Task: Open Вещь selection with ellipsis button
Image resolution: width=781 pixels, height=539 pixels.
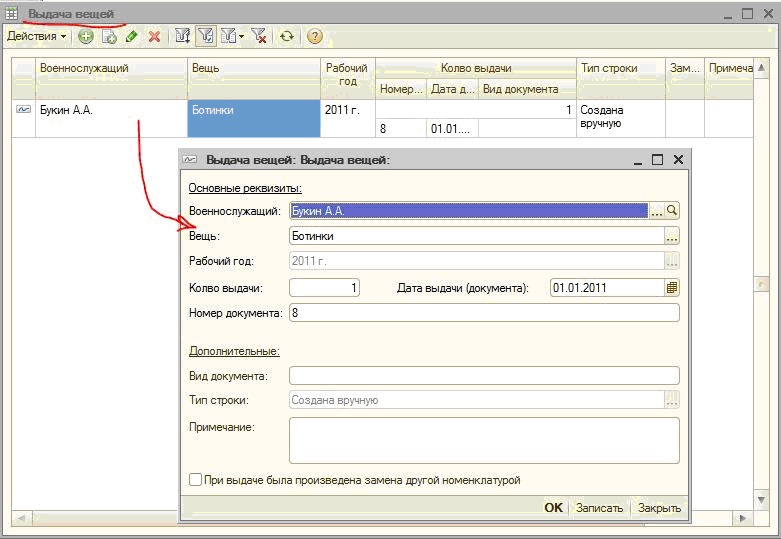Action: pos(672,236)
